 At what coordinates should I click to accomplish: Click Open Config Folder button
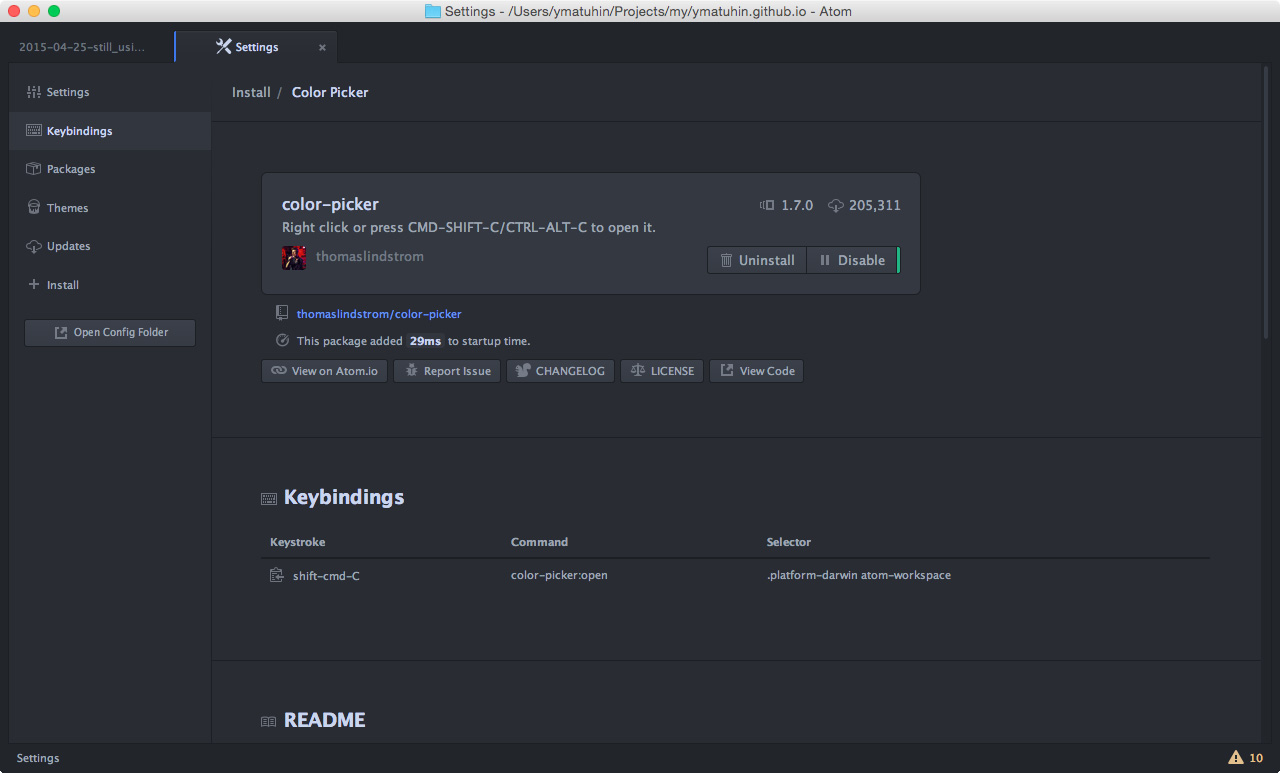110,333
